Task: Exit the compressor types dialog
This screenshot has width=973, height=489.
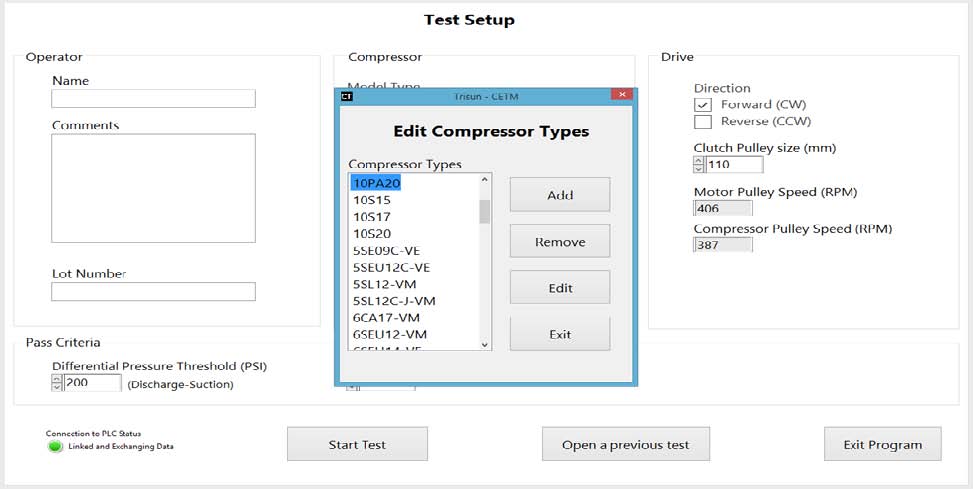Action: 560,334
